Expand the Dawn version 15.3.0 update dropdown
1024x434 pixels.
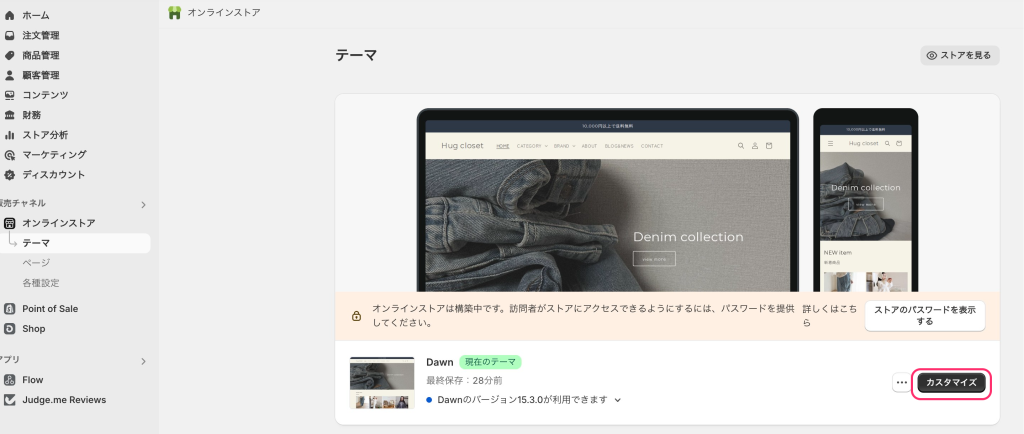618,400
